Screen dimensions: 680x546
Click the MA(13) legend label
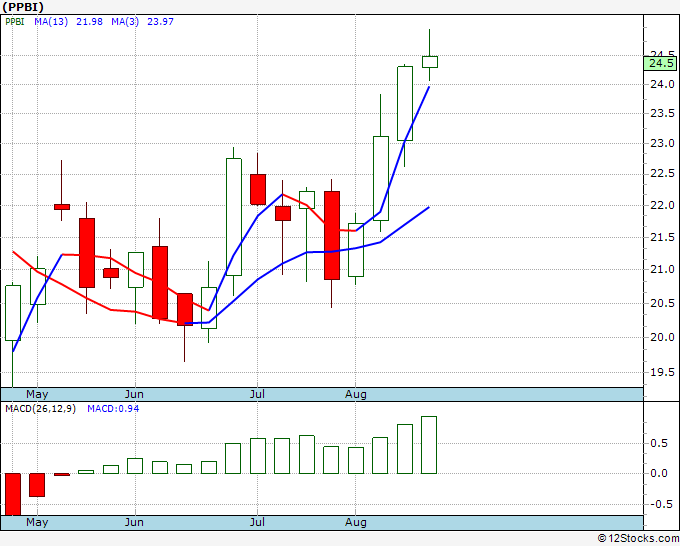51,22
